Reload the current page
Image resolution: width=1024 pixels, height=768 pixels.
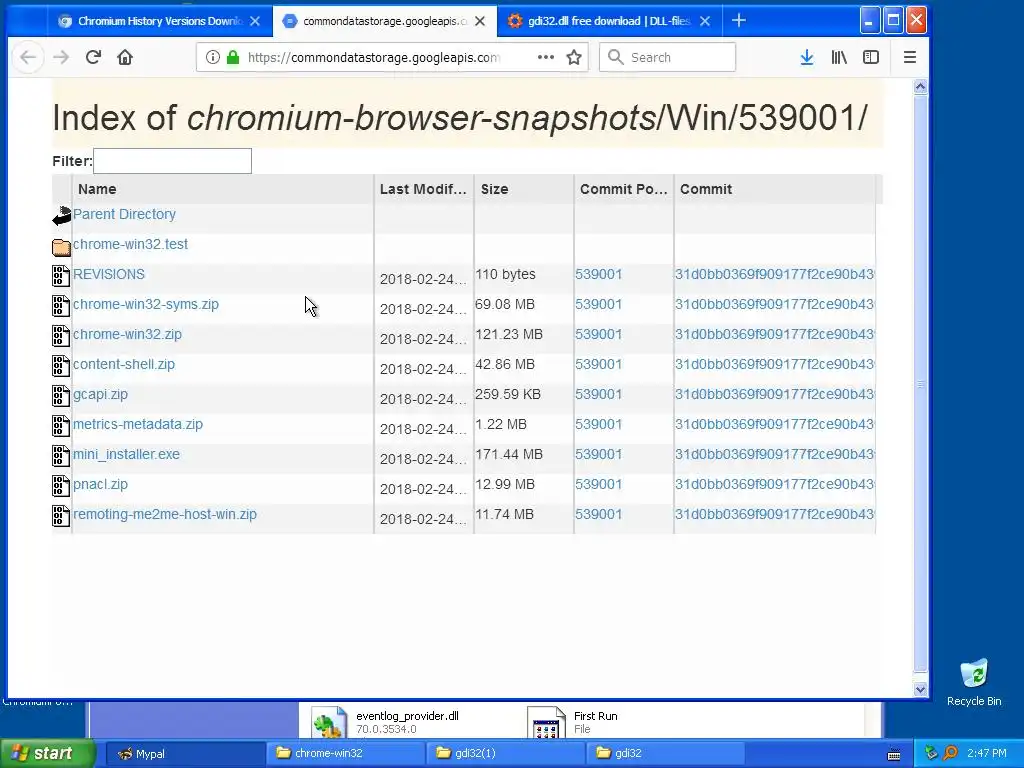tap(93, 57)
